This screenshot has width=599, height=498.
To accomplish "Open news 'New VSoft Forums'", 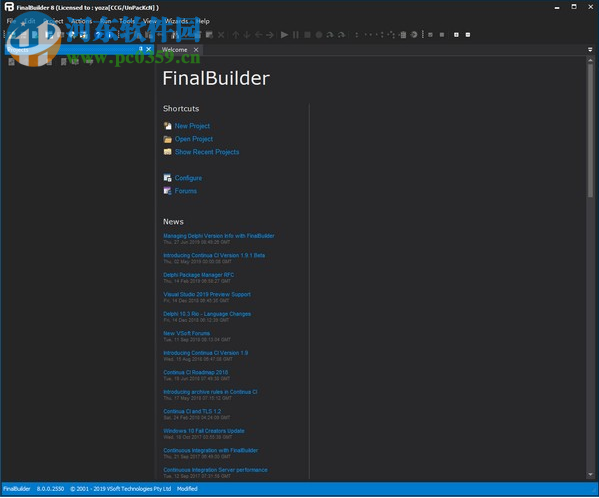I will pyautogui.click(x=186, y=333).
